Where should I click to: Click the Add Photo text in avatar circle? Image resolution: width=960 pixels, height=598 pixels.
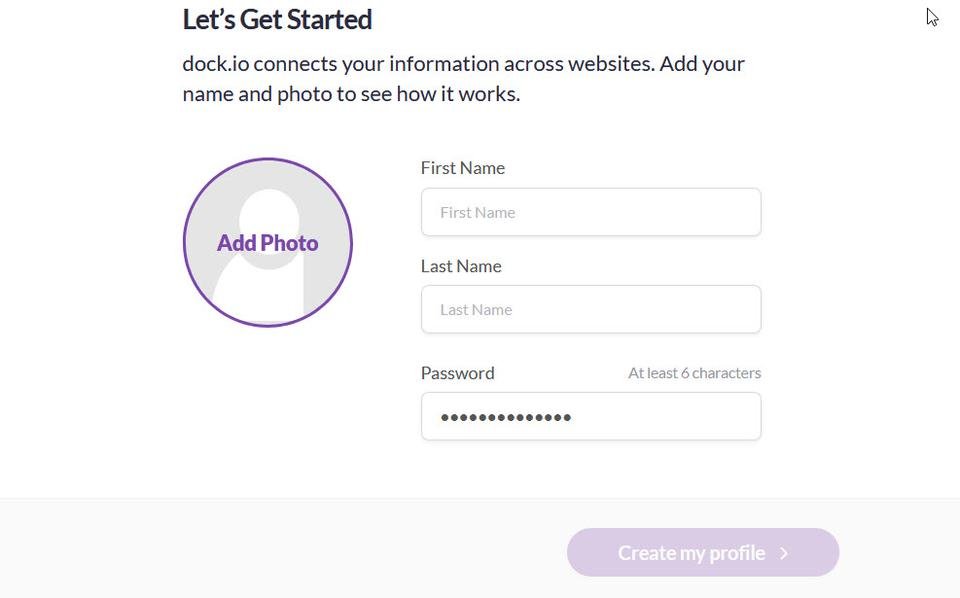tap(268, 243)
